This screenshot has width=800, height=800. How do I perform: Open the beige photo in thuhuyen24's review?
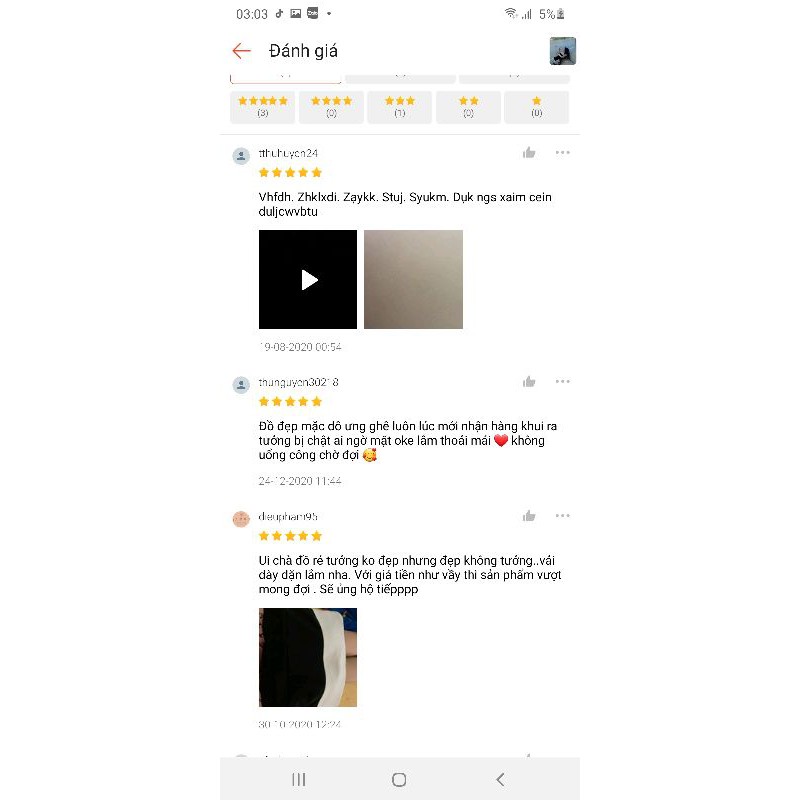pos(413,279)
